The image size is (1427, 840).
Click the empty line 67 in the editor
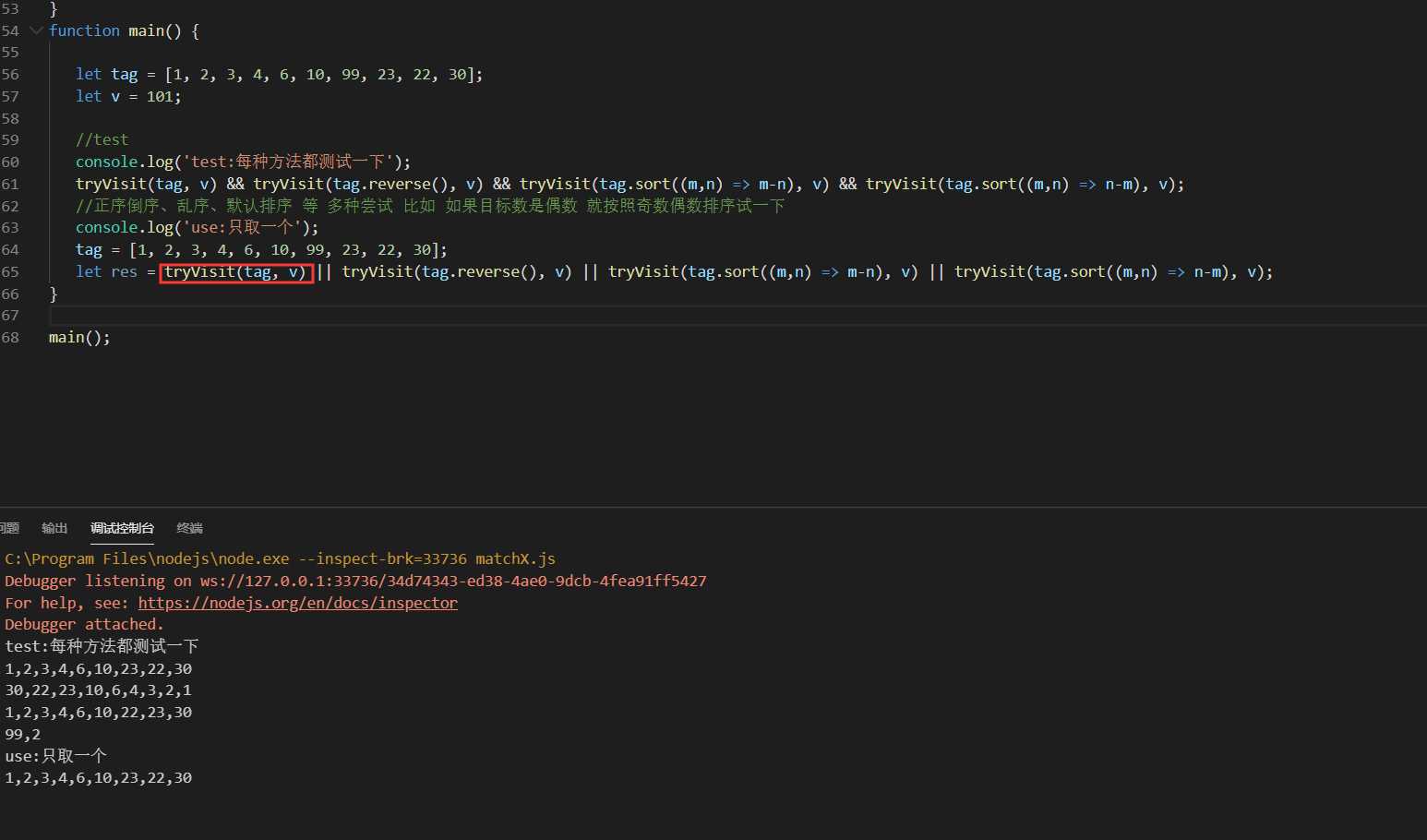pyautogui.click(x=737, y=316)
